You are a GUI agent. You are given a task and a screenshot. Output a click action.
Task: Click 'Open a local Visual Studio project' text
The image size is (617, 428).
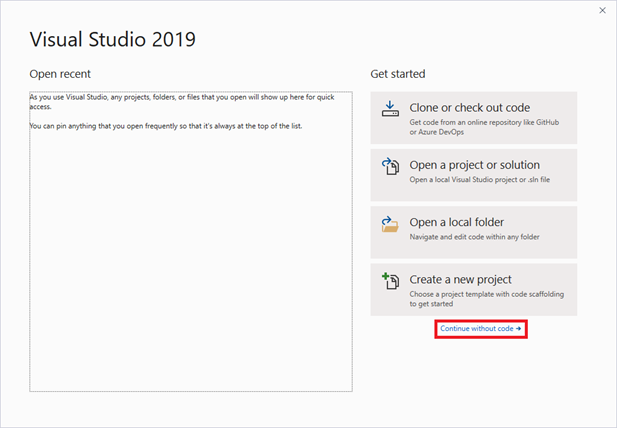[480, 180]
